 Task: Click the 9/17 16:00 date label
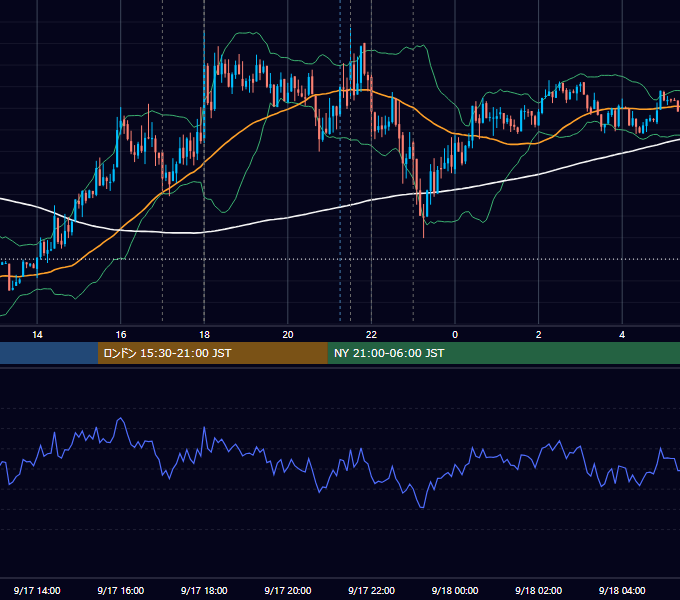point(121,590)
